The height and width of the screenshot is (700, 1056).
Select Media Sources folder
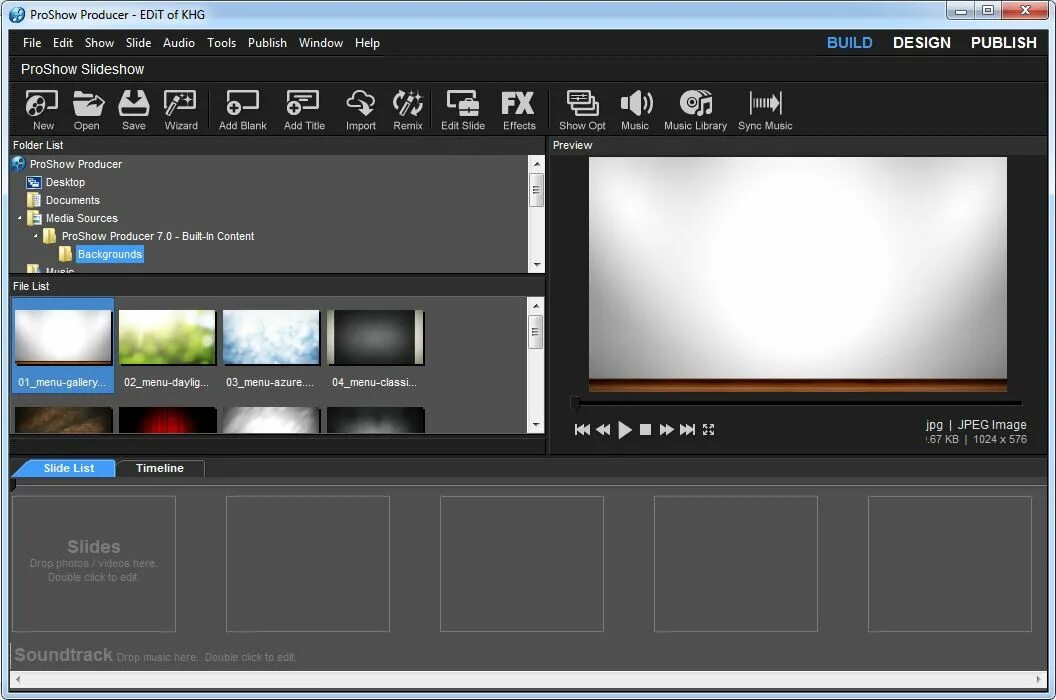point(81,218)
